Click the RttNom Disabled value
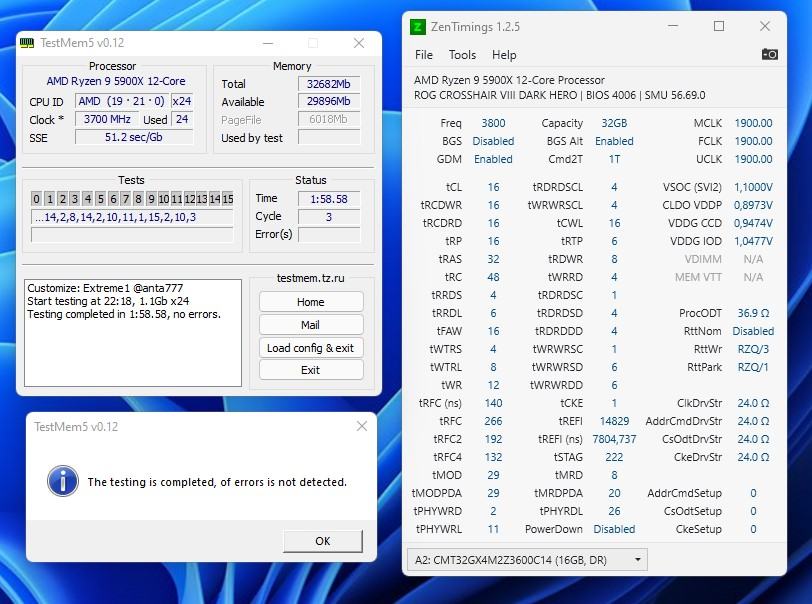812x604 pixels. [753, 332]
